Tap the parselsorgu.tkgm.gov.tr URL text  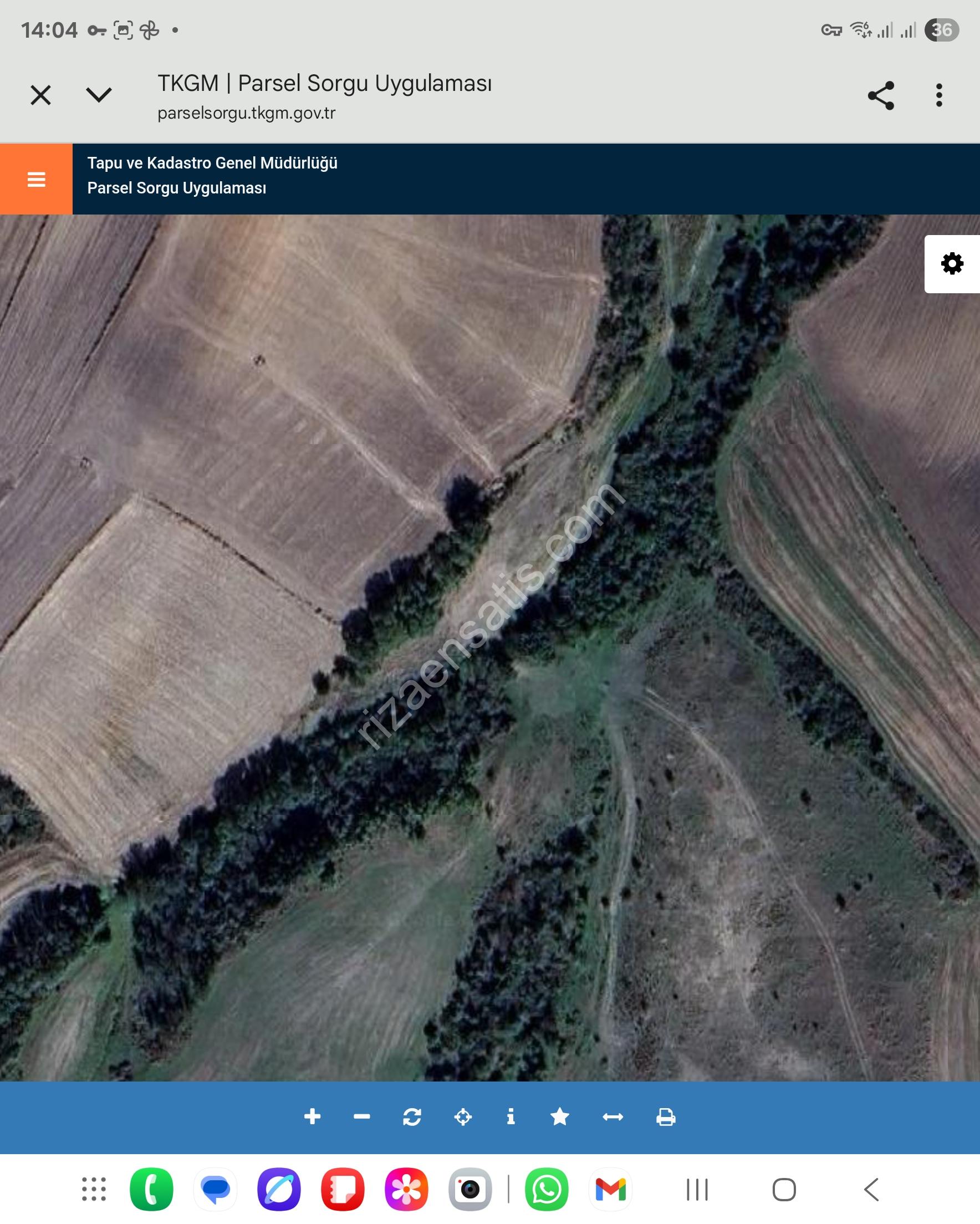click(x=247, y=113)
